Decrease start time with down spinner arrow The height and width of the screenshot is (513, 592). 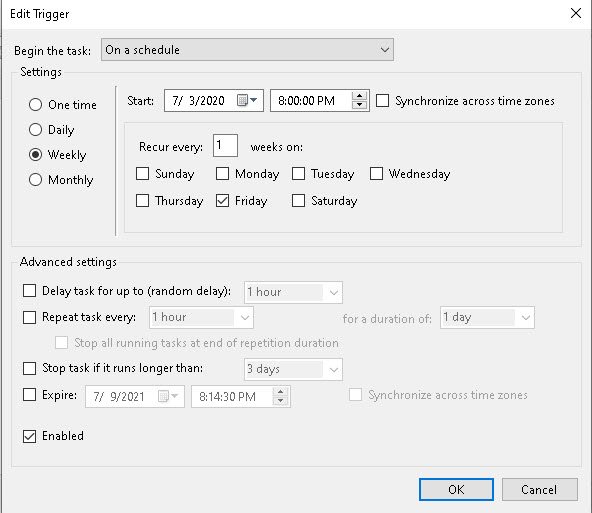point(359,105)
